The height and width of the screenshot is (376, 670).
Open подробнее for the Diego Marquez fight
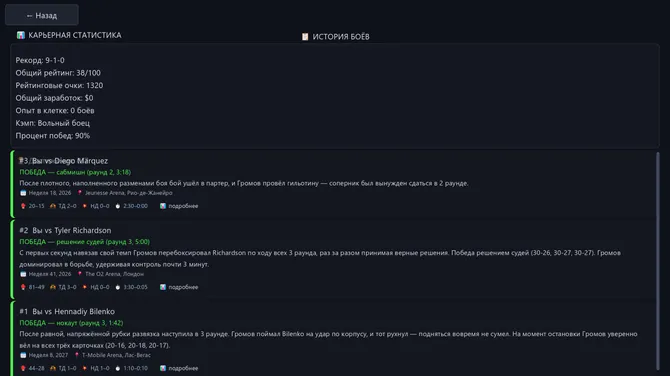(x=183, y=206)
